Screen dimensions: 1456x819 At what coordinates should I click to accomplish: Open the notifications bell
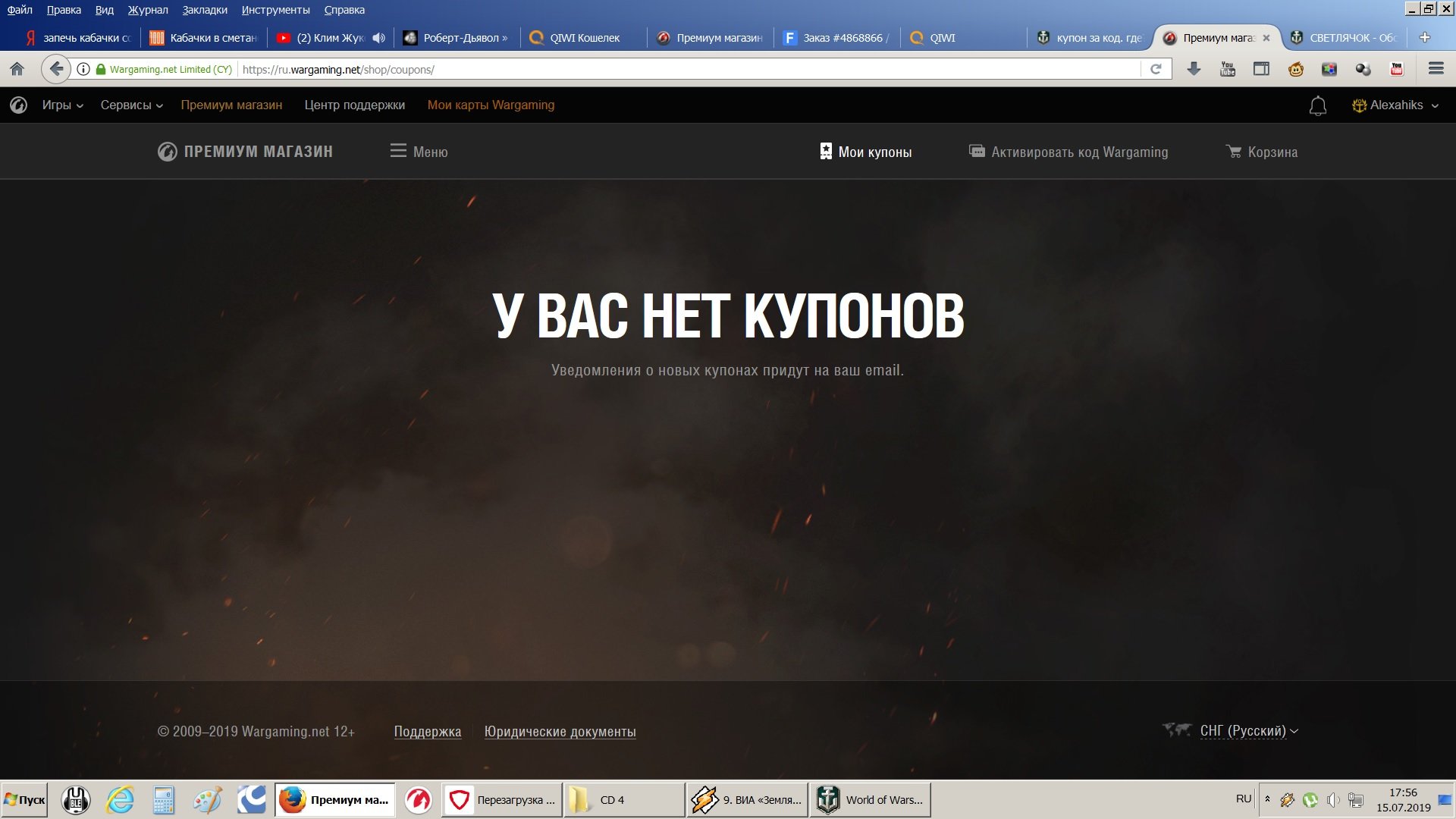coord(1318,105)
